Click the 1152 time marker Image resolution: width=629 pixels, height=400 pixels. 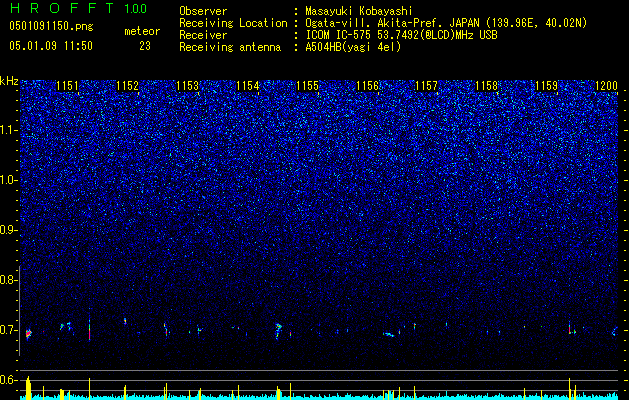pyautogui.click(x=128, y=85)
